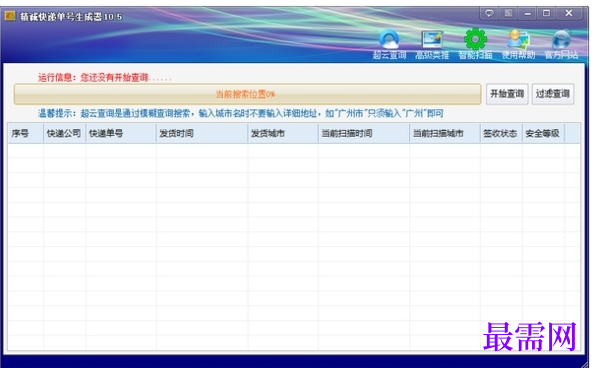Launch the 智能扫描 green gear tool

(475, 44)
